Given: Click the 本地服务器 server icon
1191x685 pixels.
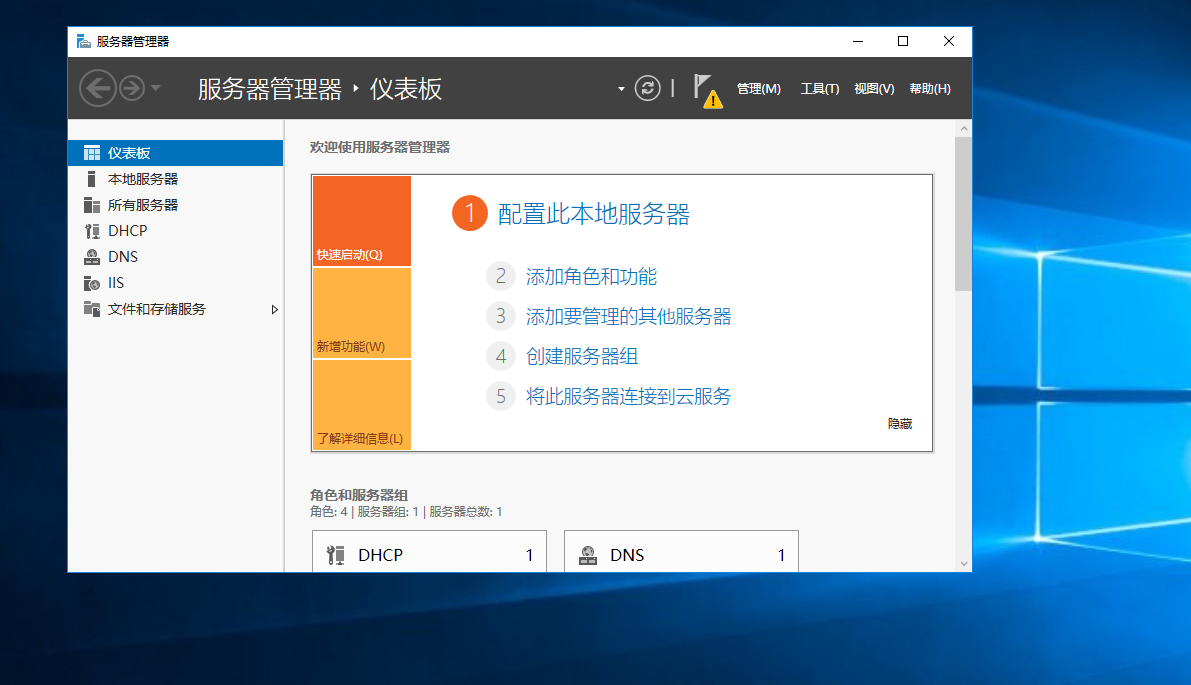Looking at the screenshot, I should (92, 179).
